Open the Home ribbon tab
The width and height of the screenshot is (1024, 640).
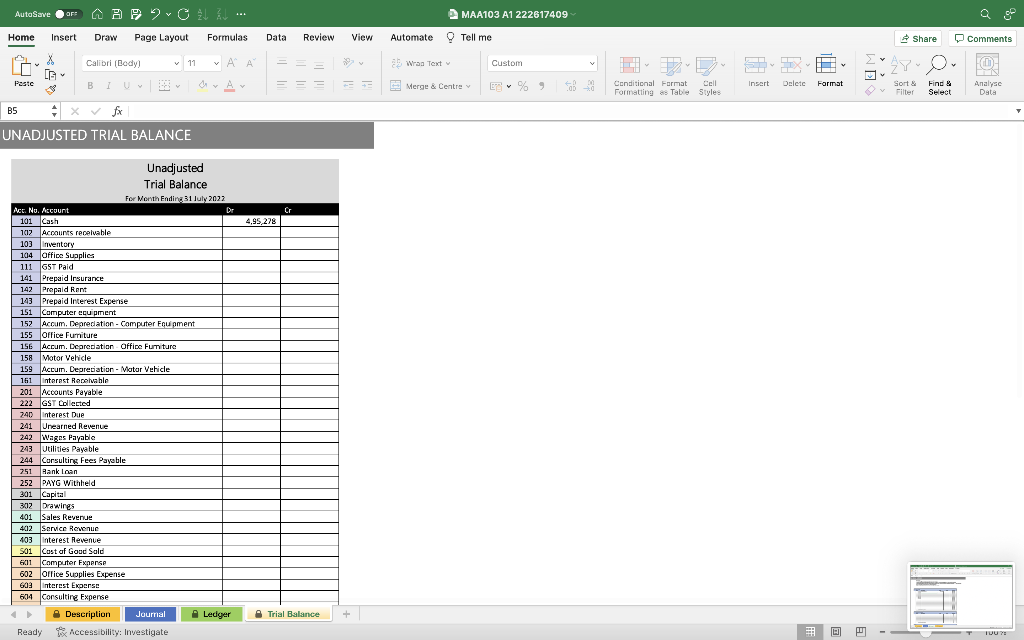[21, 37]
